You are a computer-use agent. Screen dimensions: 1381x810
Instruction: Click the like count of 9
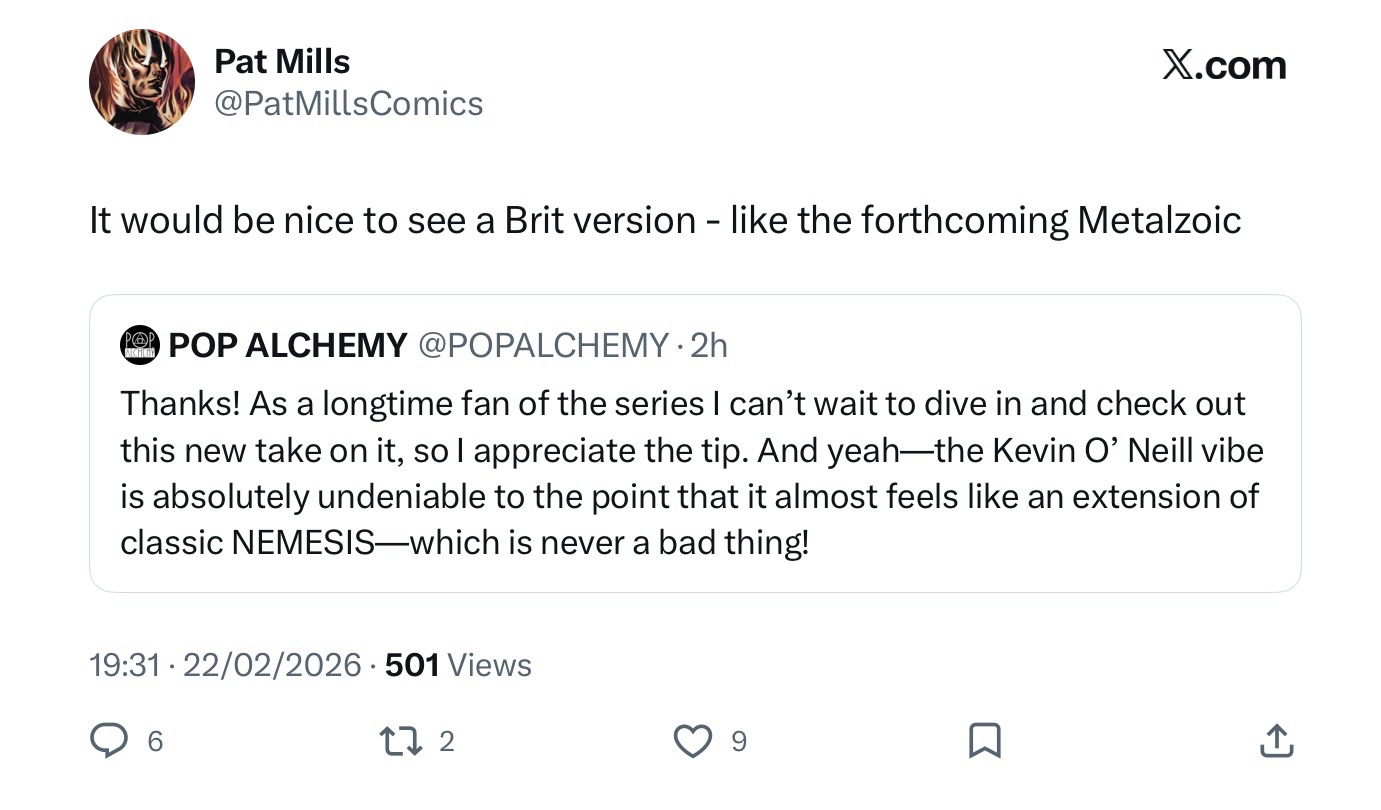point(739,741)
